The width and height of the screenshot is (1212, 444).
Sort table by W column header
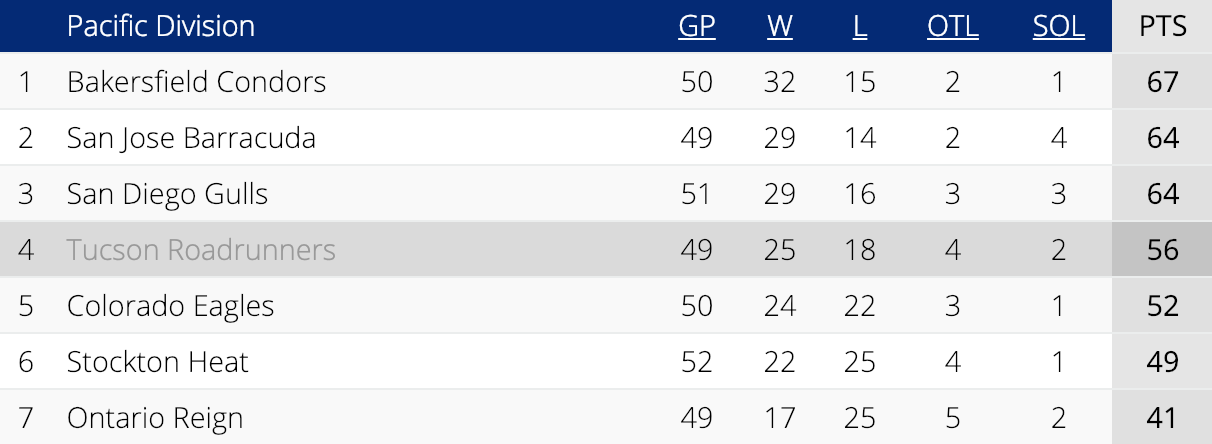(780, 26)
